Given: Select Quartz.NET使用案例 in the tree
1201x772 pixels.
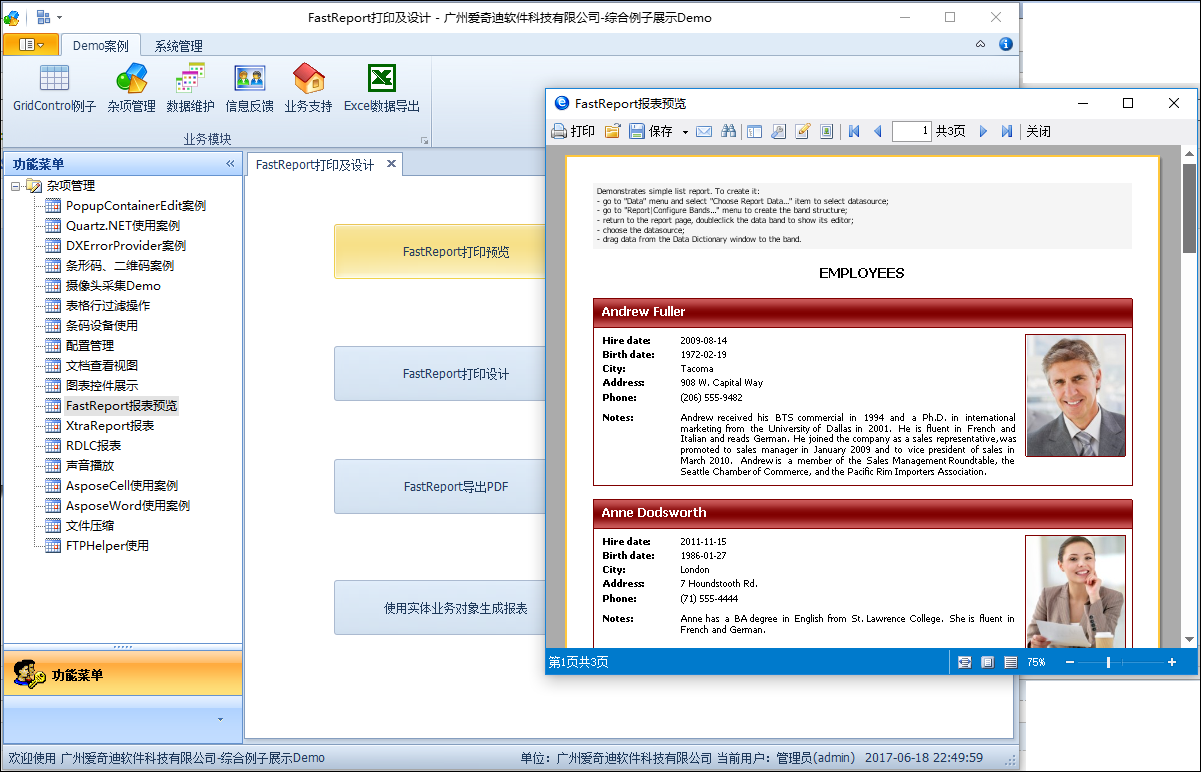Looking at the screenshot, I should click(x=123, y=226).
